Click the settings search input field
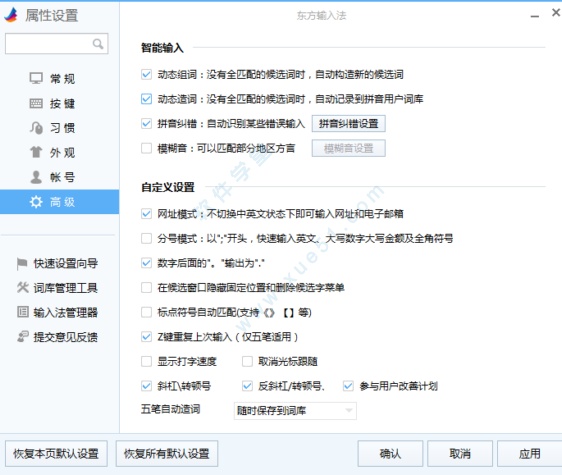 pos(57,44)
